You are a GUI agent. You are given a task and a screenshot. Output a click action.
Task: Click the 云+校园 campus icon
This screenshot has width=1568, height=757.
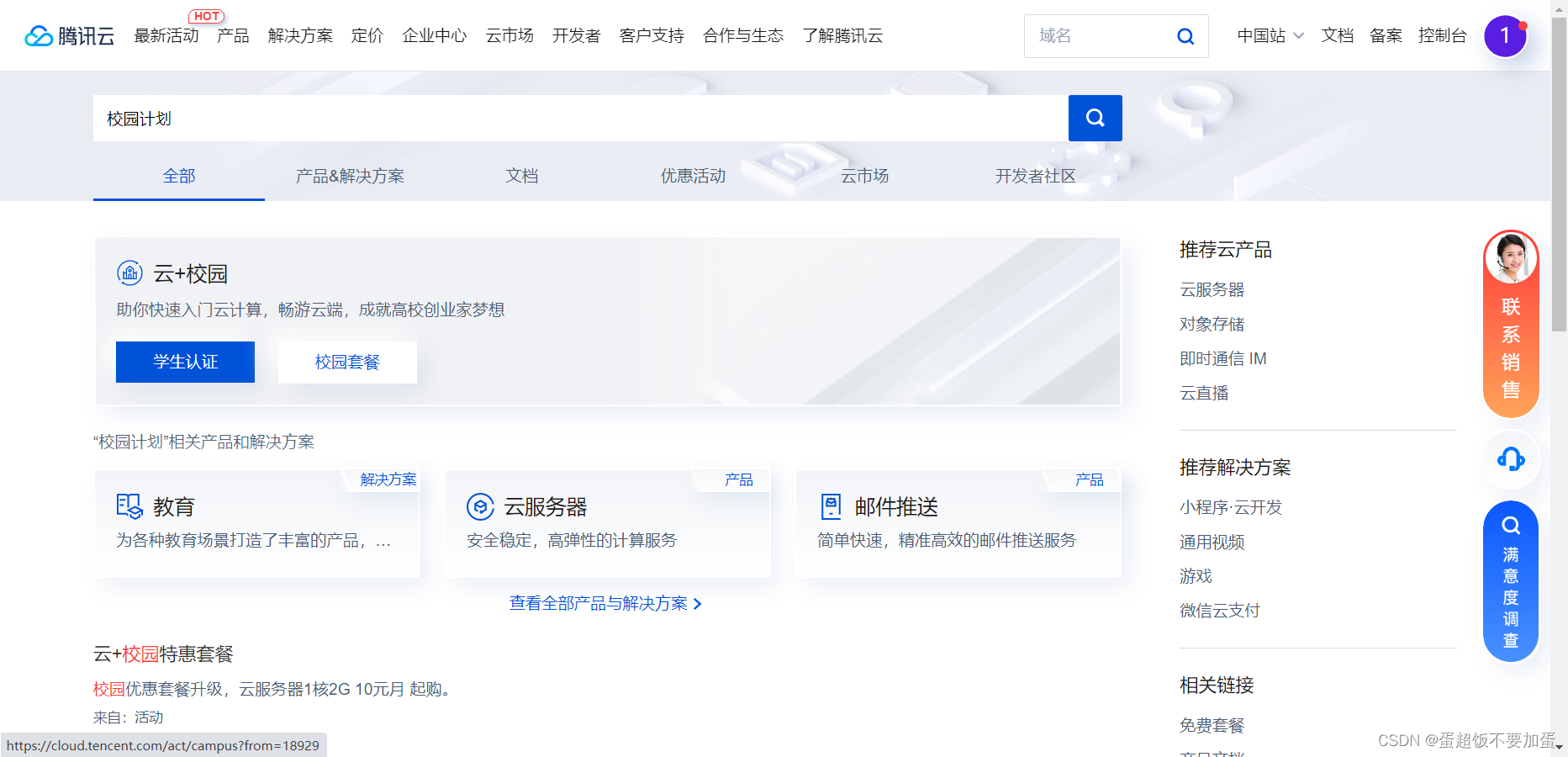pos(129,273)
